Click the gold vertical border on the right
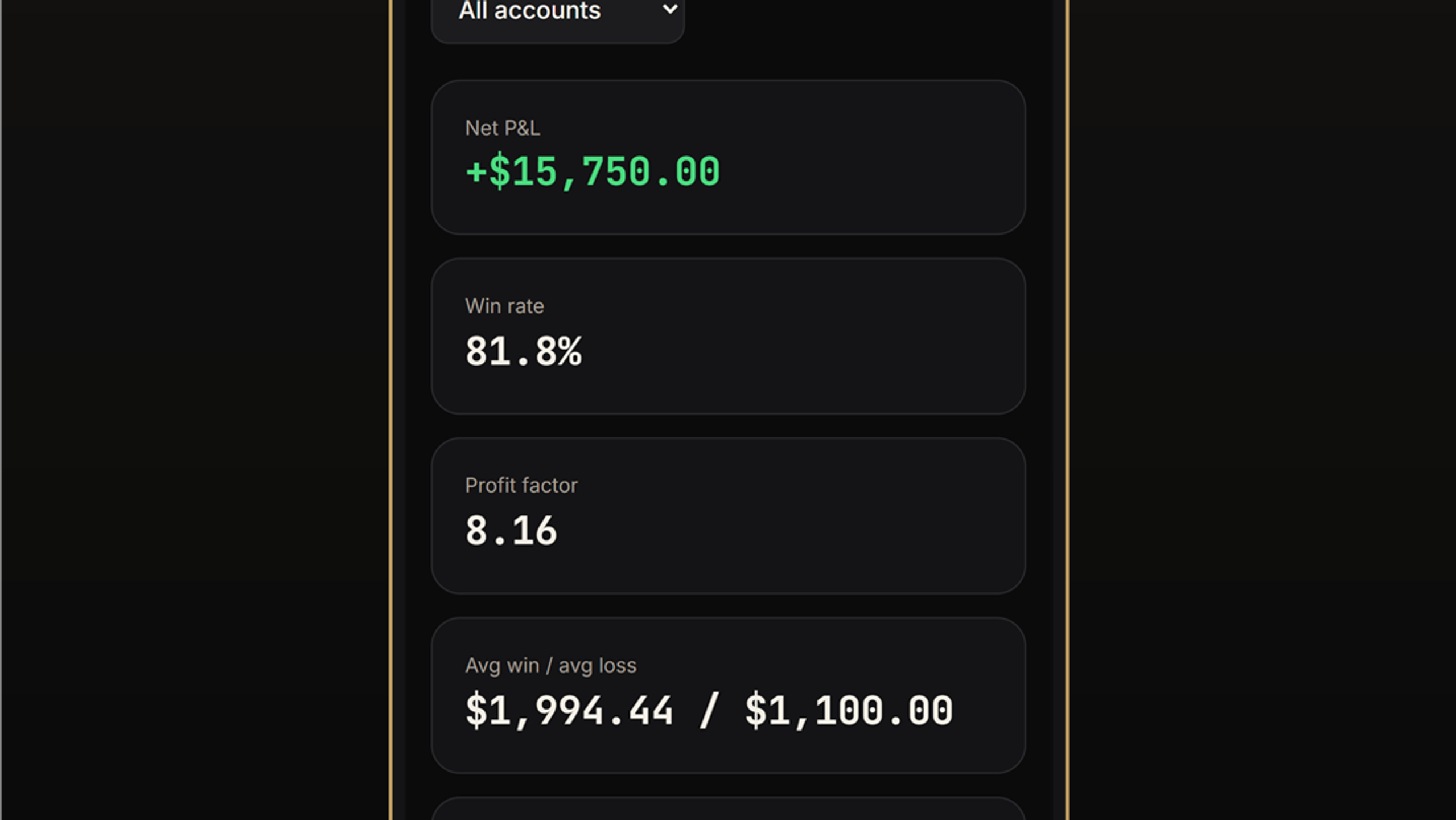The height and width of the screenshot is (820, 1456). [1067, 410]
